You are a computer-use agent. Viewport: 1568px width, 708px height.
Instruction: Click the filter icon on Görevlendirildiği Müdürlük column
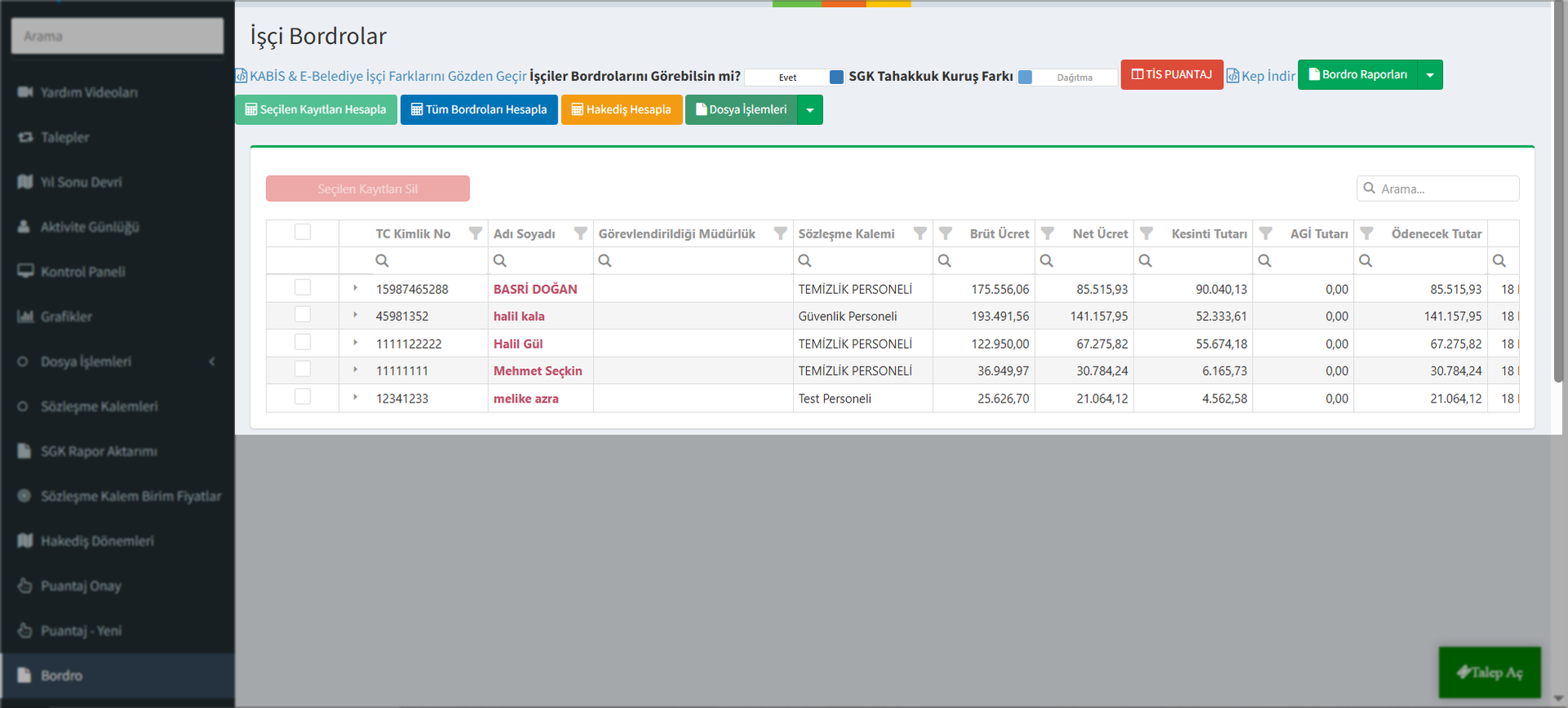780,234
